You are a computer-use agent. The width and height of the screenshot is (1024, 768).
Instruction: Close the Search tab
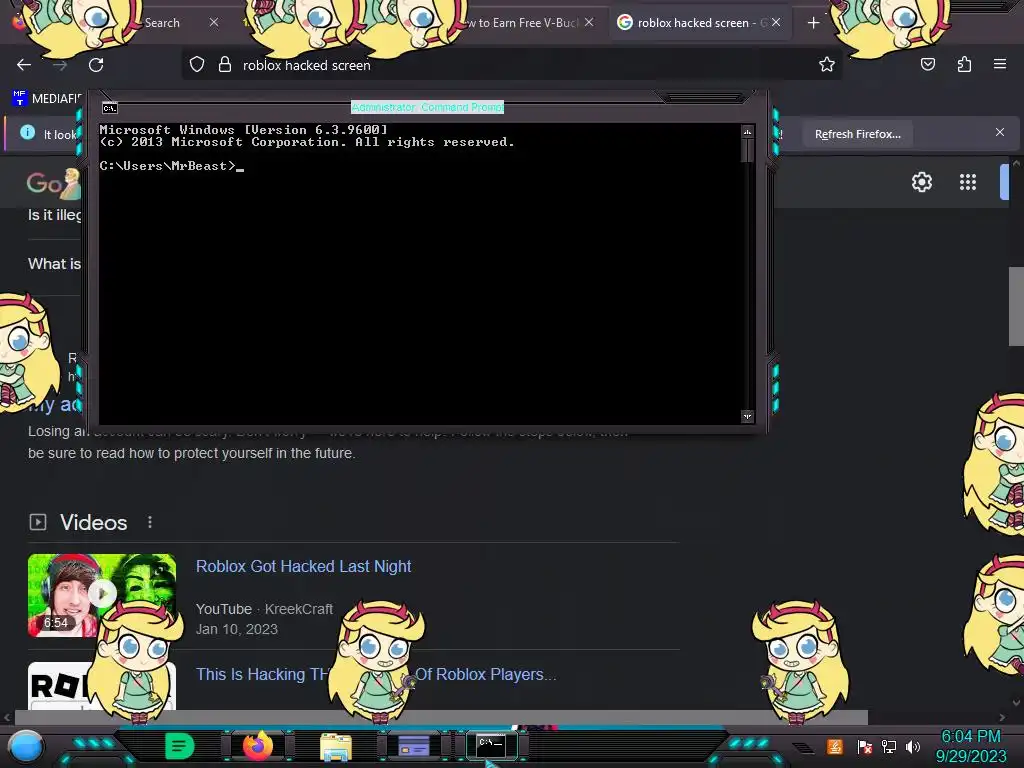tap(214, 22)
